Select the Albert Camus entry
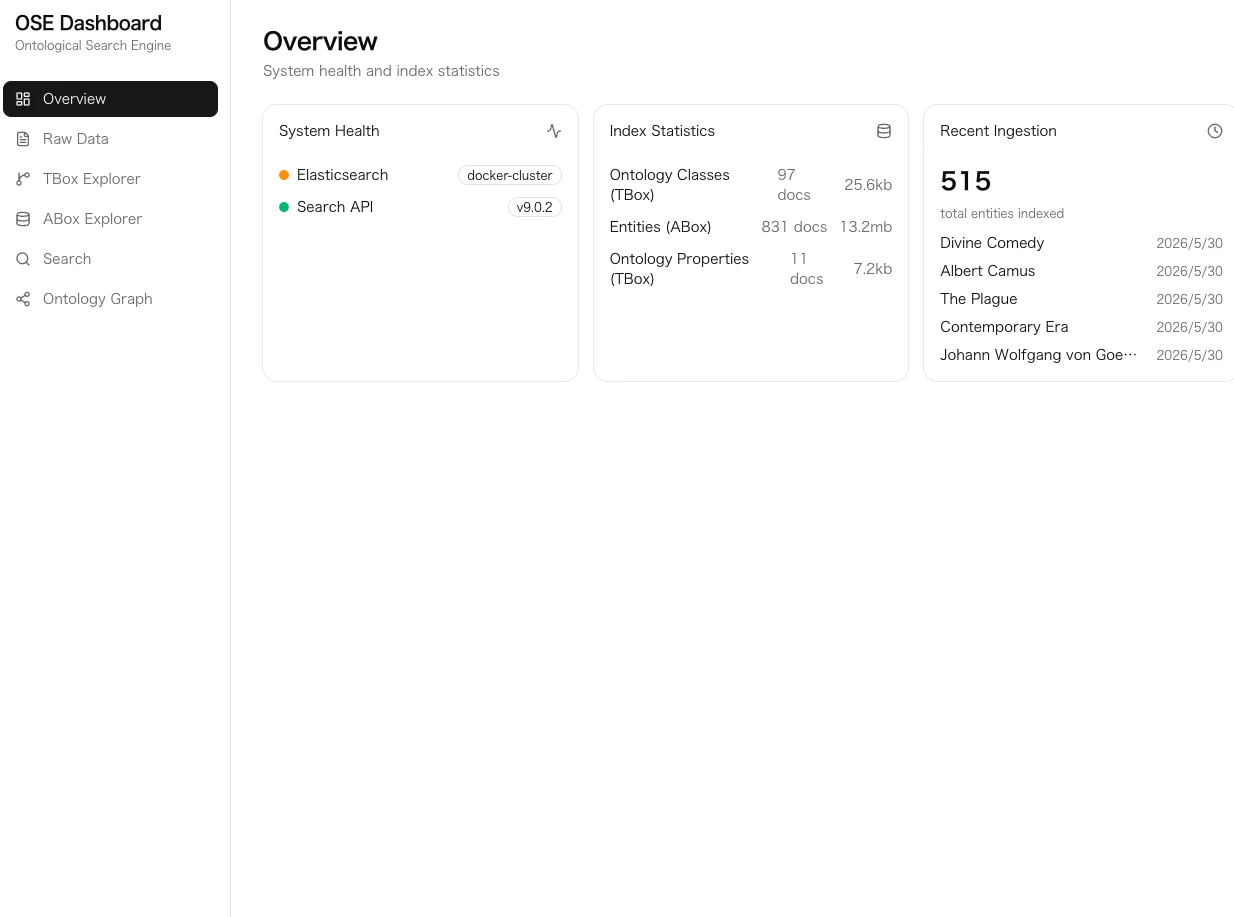 tap(987, 271)
